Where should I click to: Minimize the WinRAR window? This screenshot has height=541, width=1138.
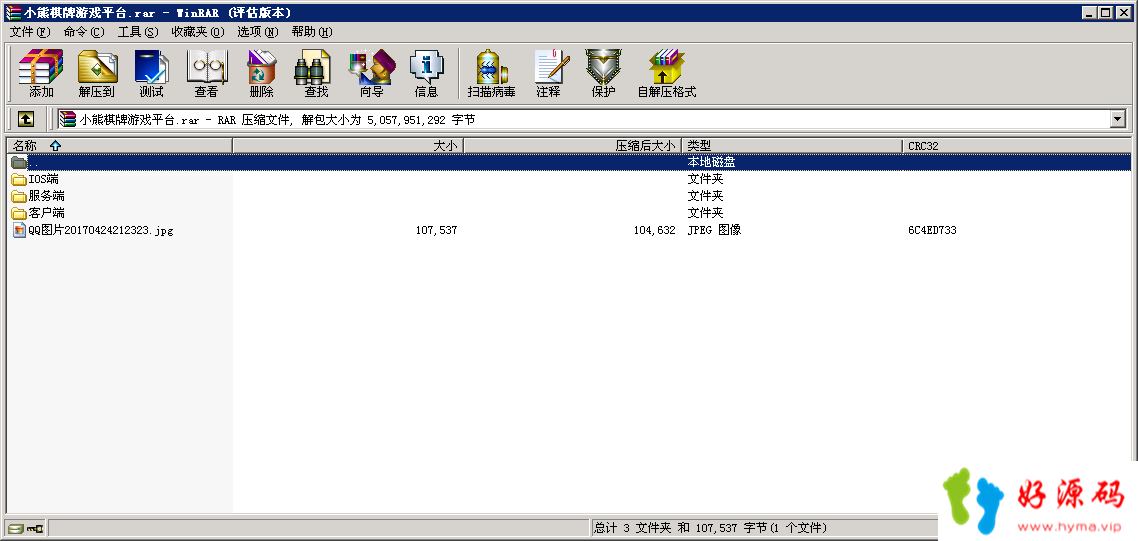pos(1089,12)
